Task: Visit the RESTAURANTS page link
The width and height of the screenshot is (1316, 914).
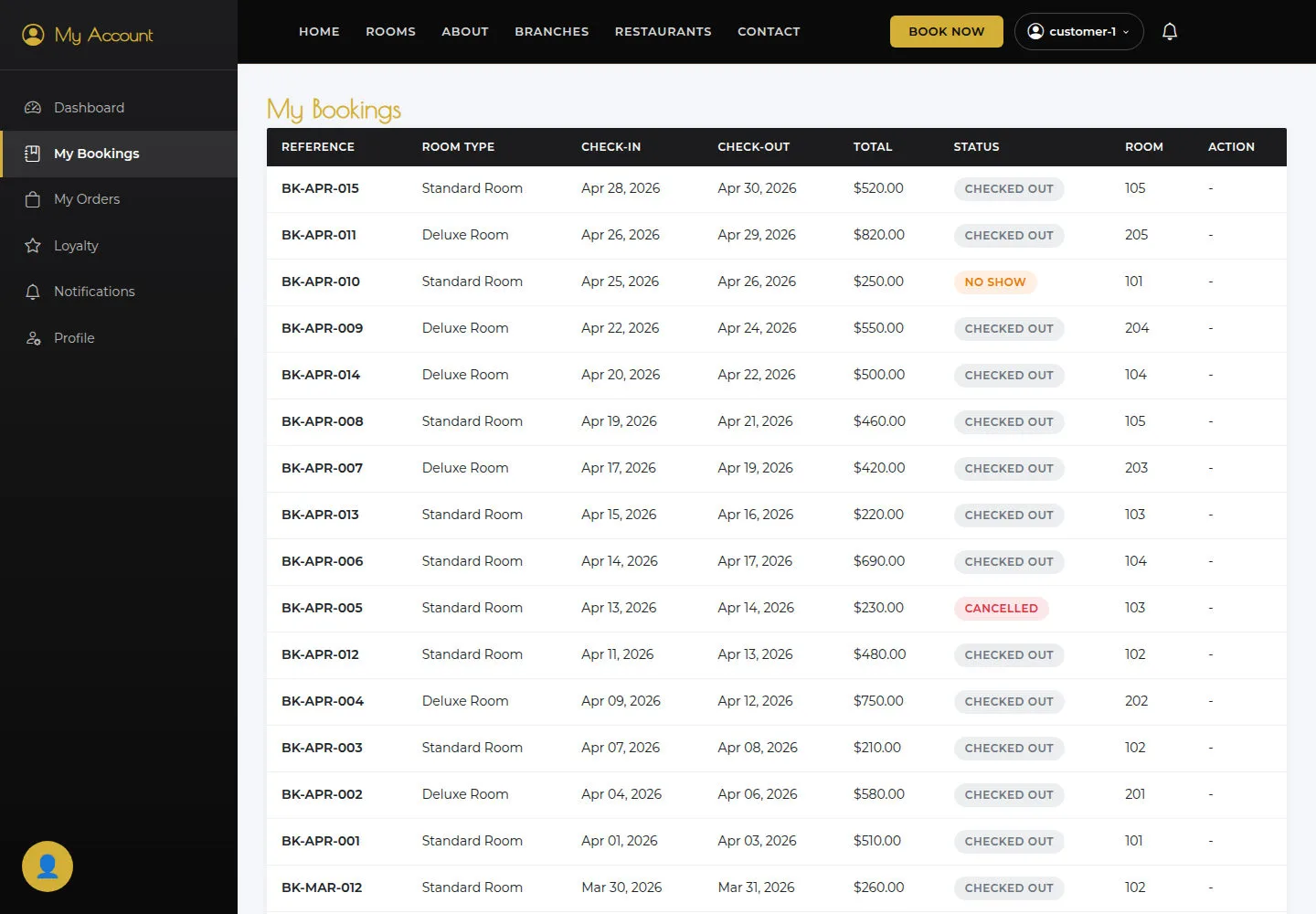Action: pos(663,32)
